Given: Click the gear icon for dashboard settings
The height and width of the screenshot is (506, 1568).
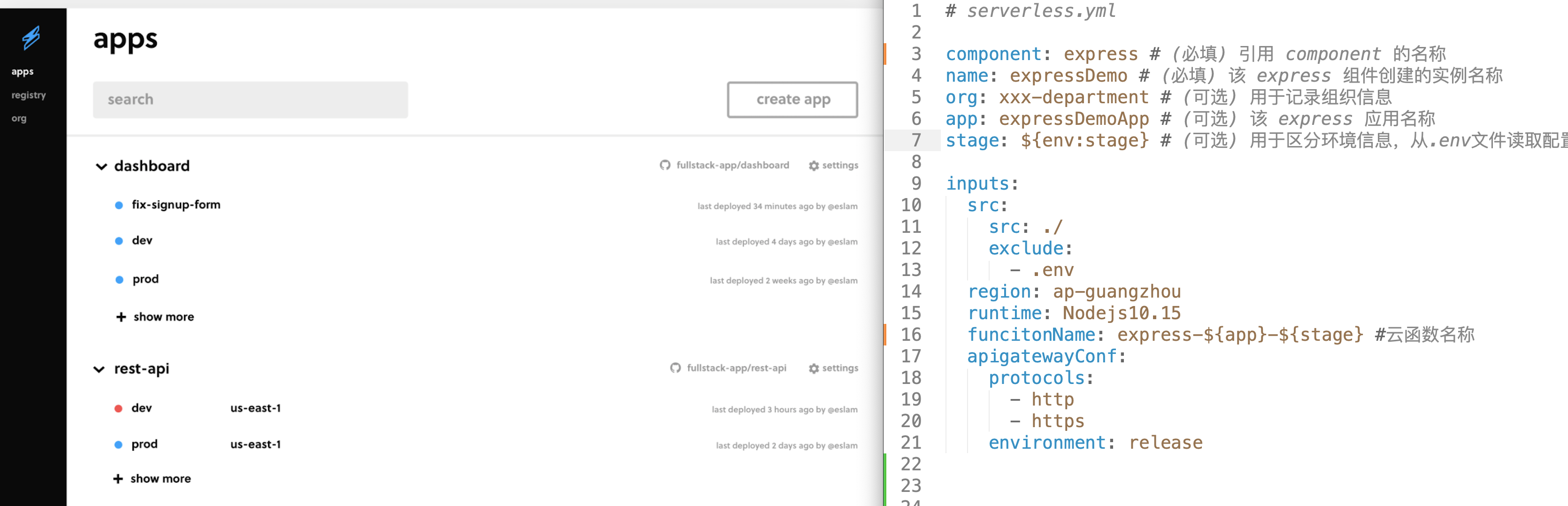Looking at the screenshot, I should [x=814, y=166].
